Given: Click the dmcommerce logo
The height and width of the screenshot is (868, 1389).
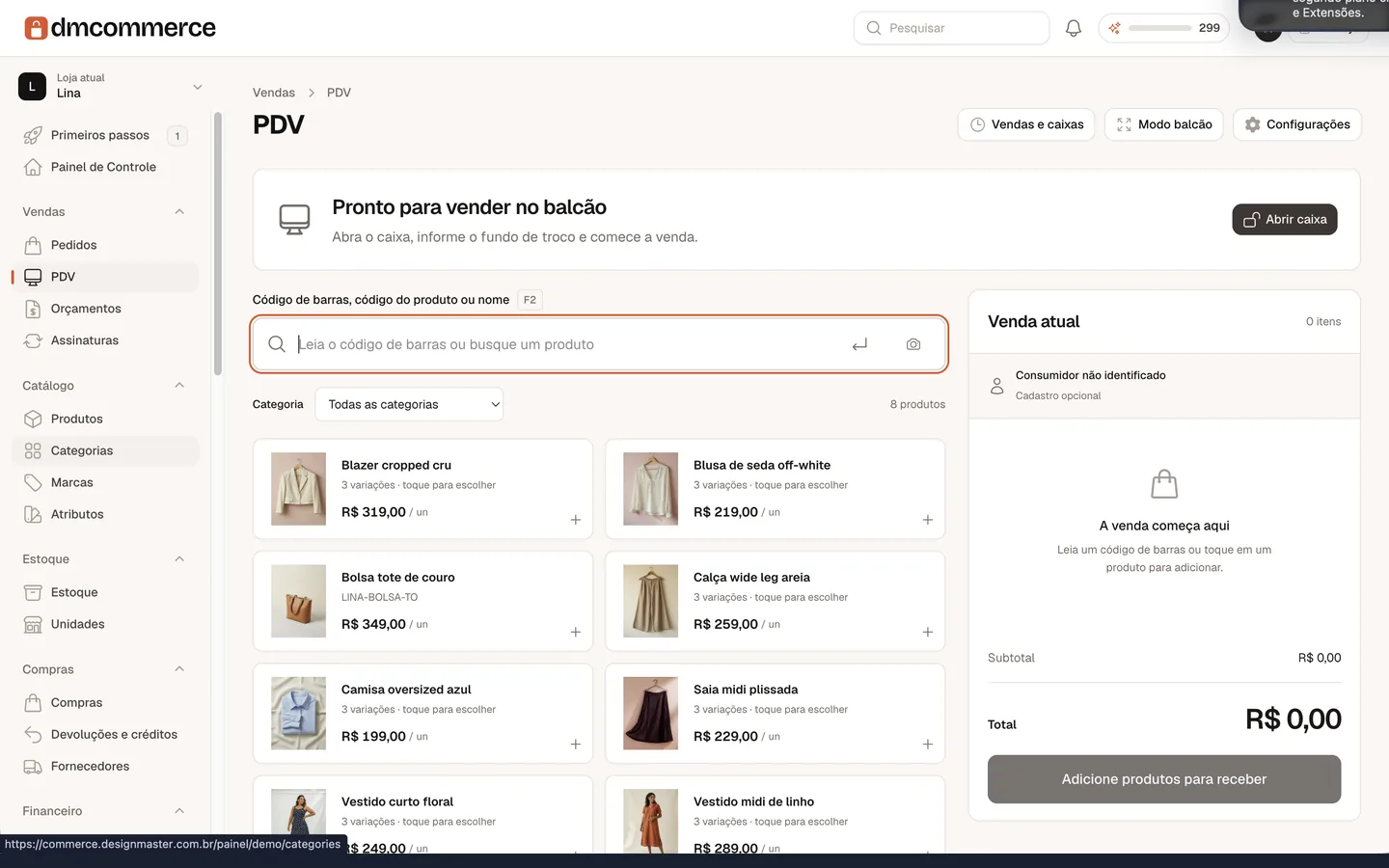Looking at the screenshot, I should pos(120,28).
